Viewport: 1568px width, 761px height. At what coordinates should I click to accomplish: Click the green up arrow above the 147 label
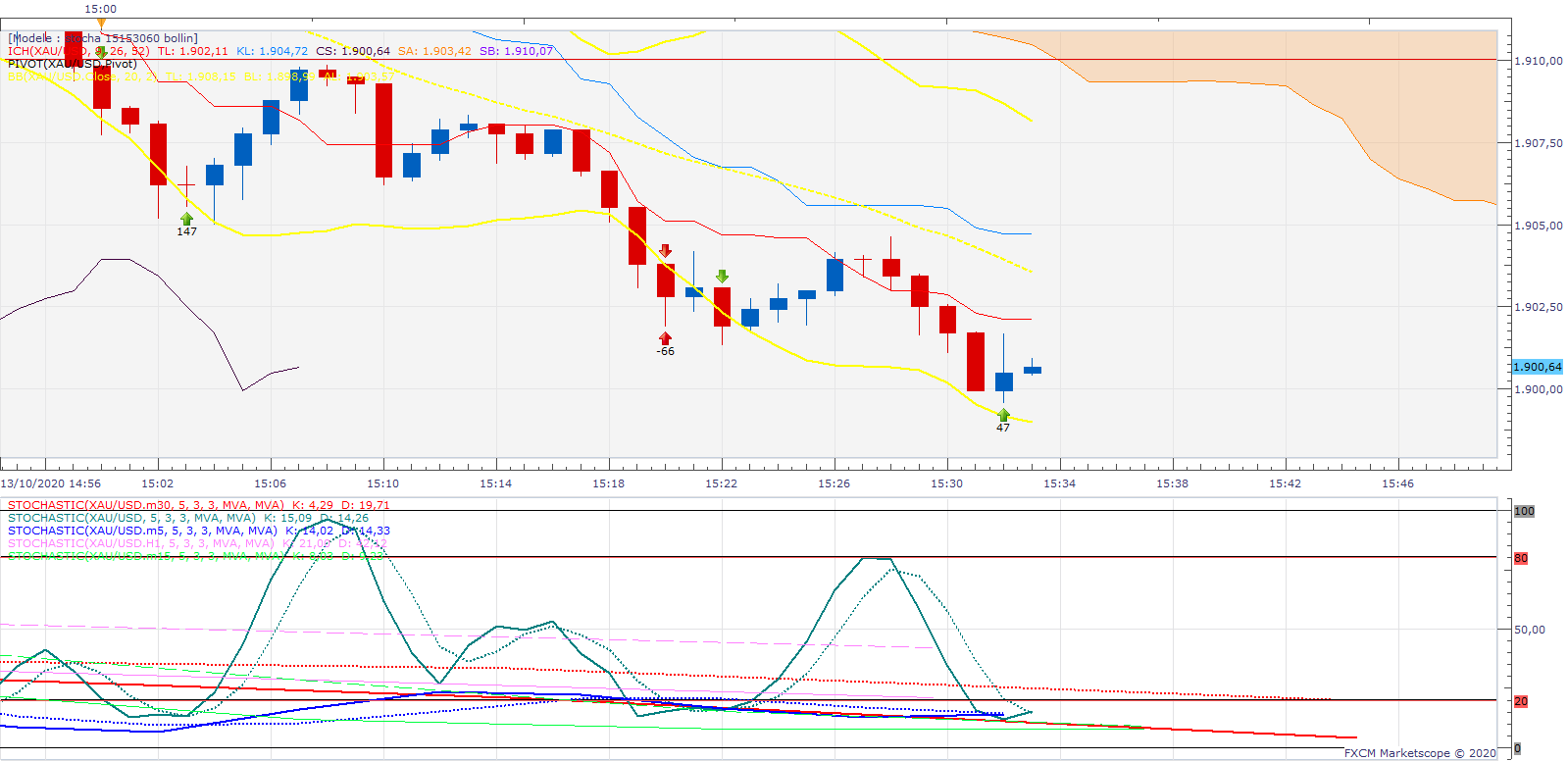coord(186,219)
